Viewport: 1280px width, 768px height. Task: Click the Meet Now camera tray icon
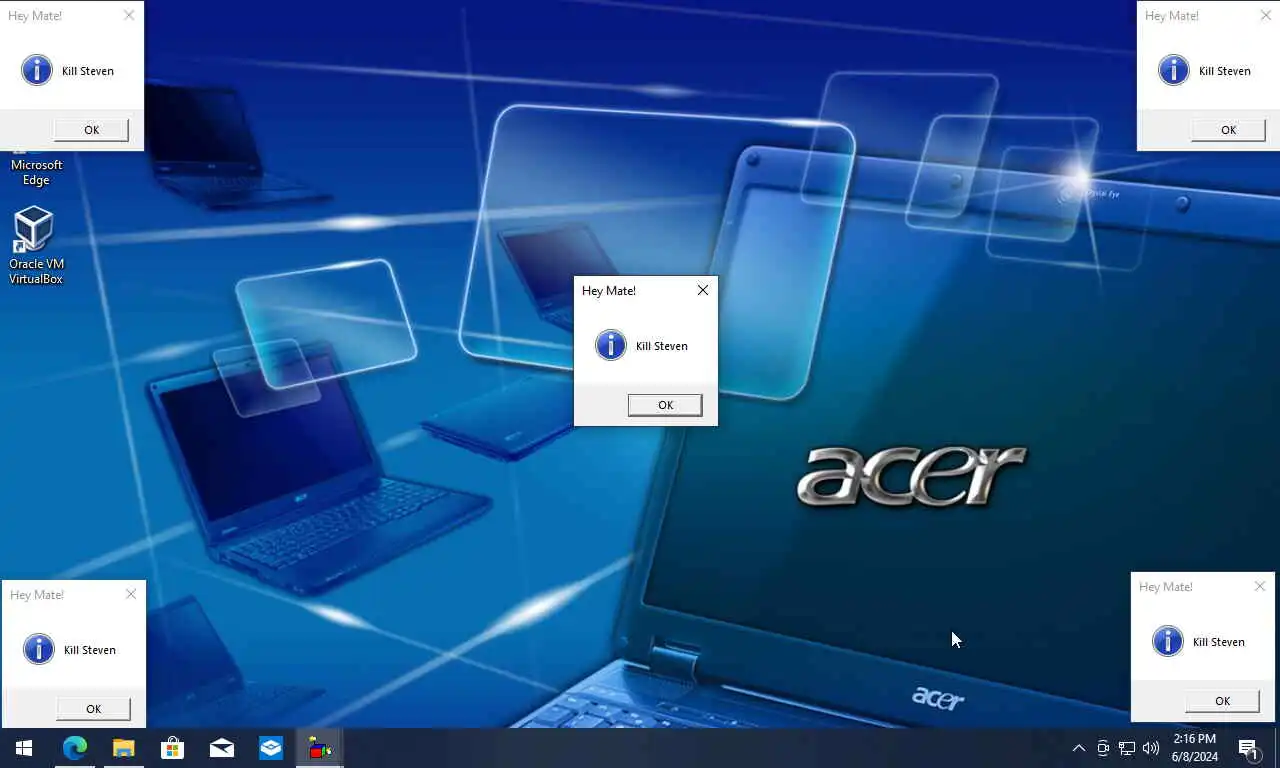(1103, 748)
